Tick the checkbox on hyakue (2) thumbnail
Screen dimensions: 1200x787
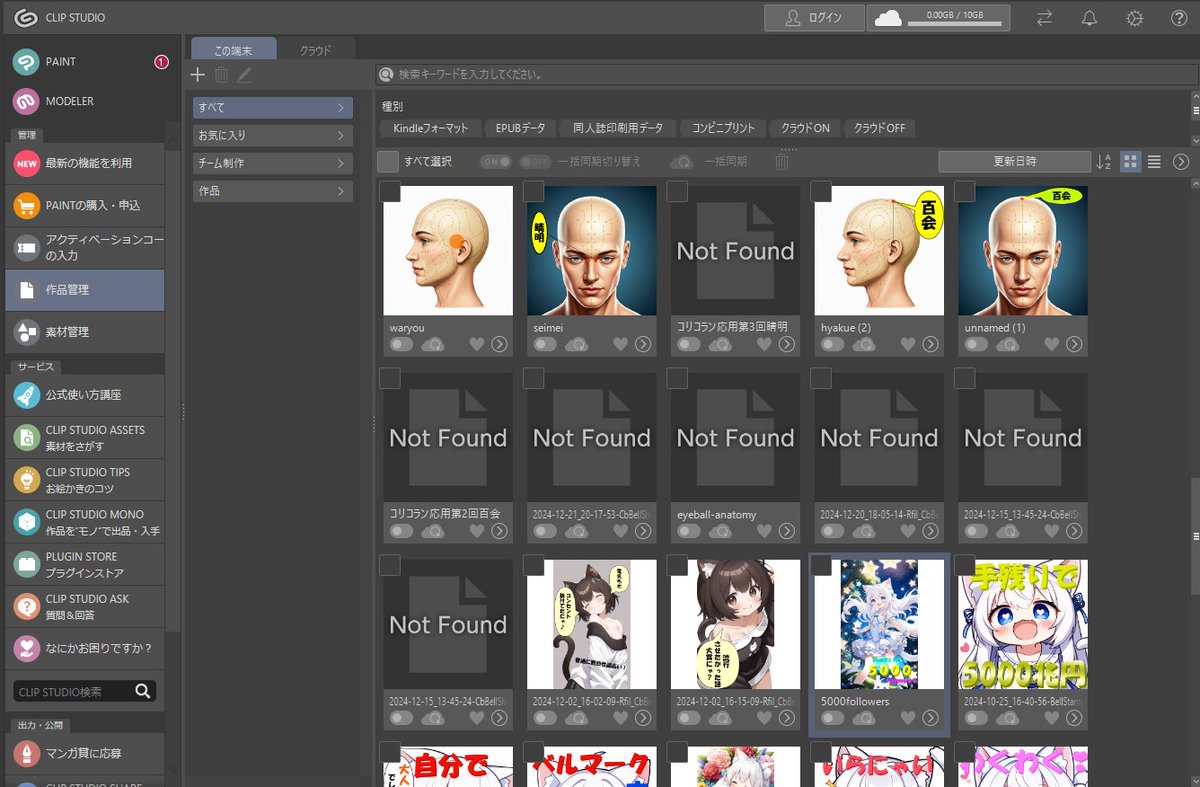pyautogui.click(x=821, y=191)
